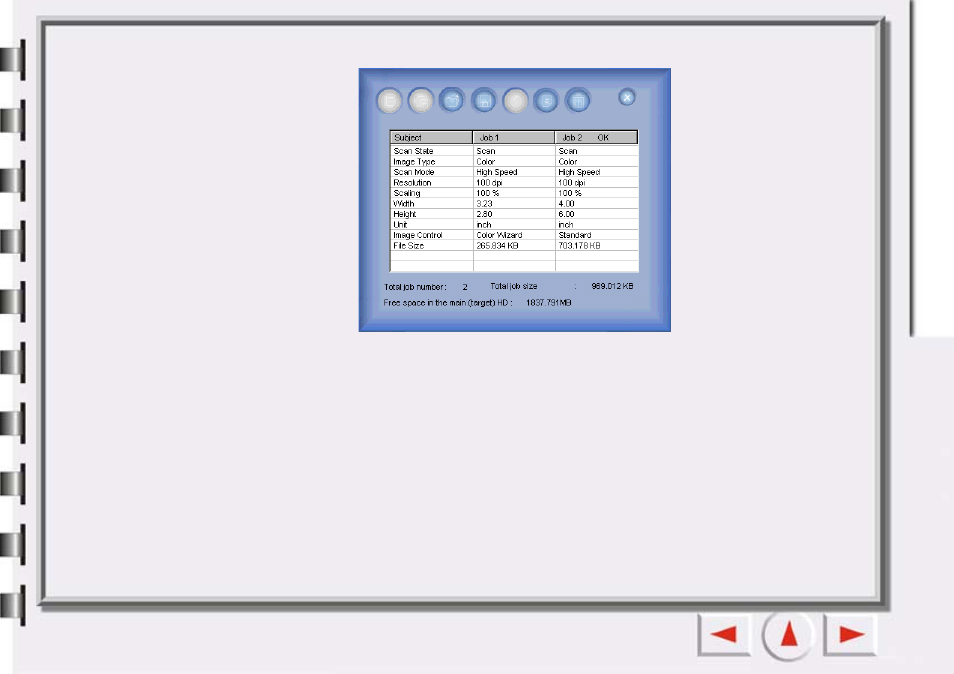This screenshot has height=674, width=954.
Task: Click the file size 265.834 KB
Action: [498, 246]
